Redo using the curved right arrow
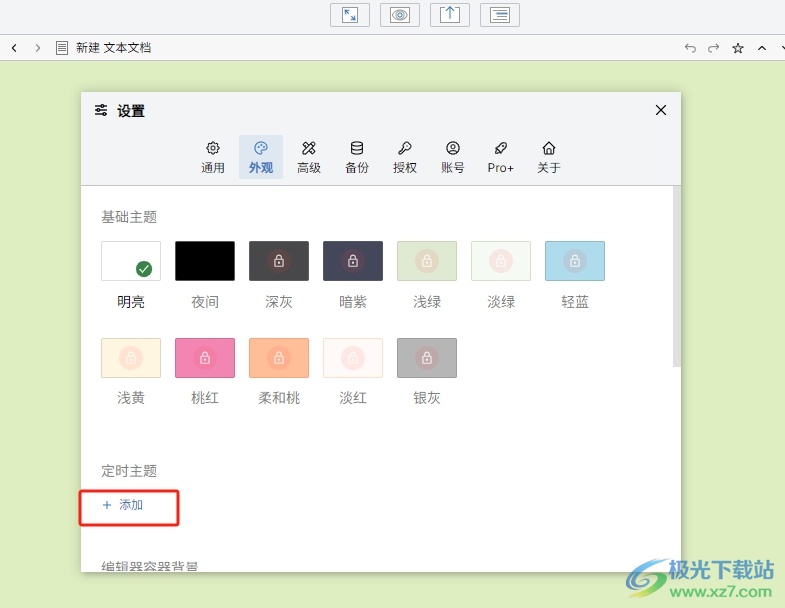 tap(713, 48)
